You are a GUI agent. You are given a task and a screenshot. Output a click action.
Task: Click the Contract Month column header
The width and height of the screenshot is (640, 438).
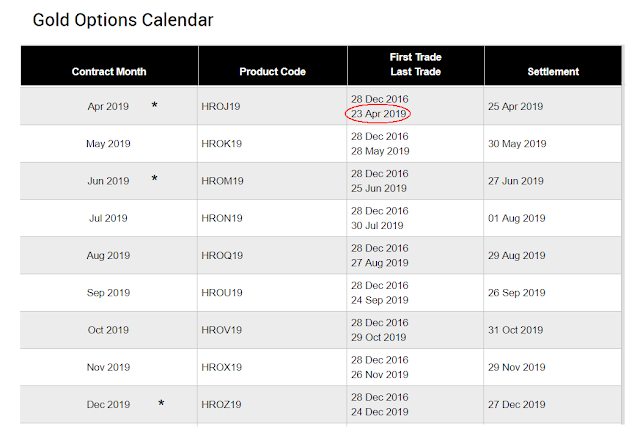click(x=109, y=71)
